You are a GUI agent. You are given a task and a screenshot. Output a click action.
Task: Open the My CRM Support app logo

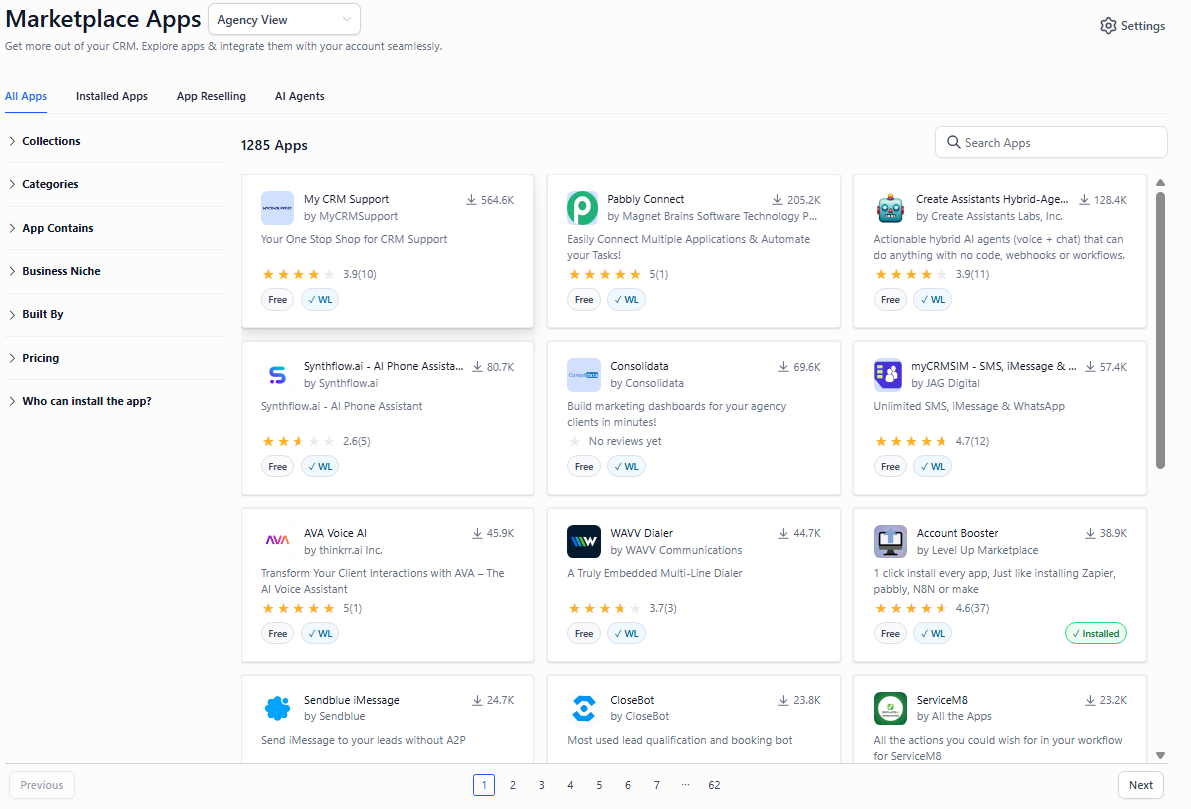pos(277,208)
